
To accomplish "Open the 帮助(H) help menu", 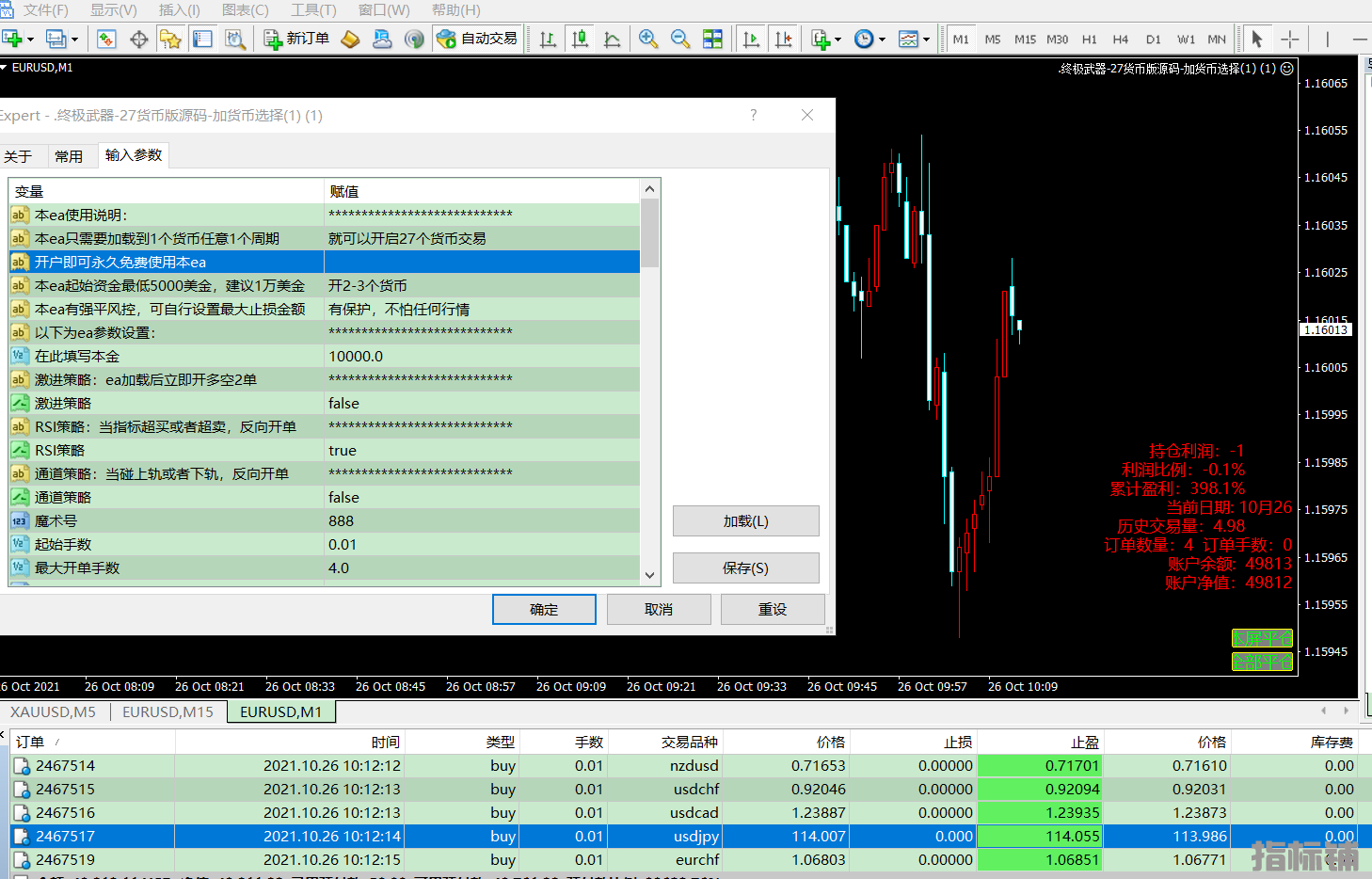I will click(456, 9).
